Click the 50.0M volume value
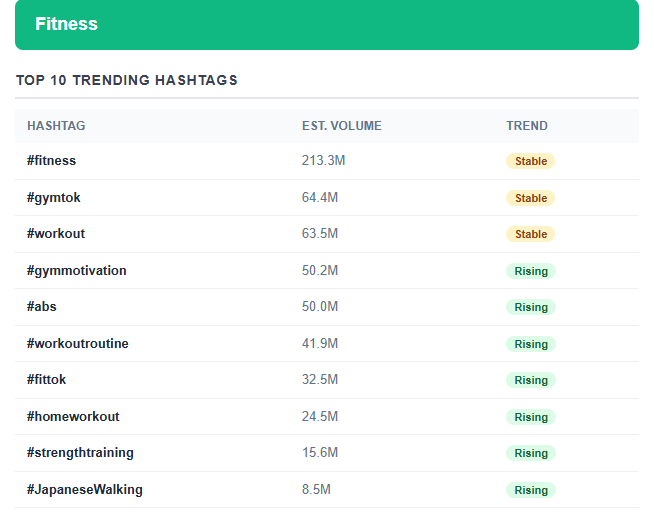This screenshot has height=515, width=654. pyautogui.click(x=320, y=306)
